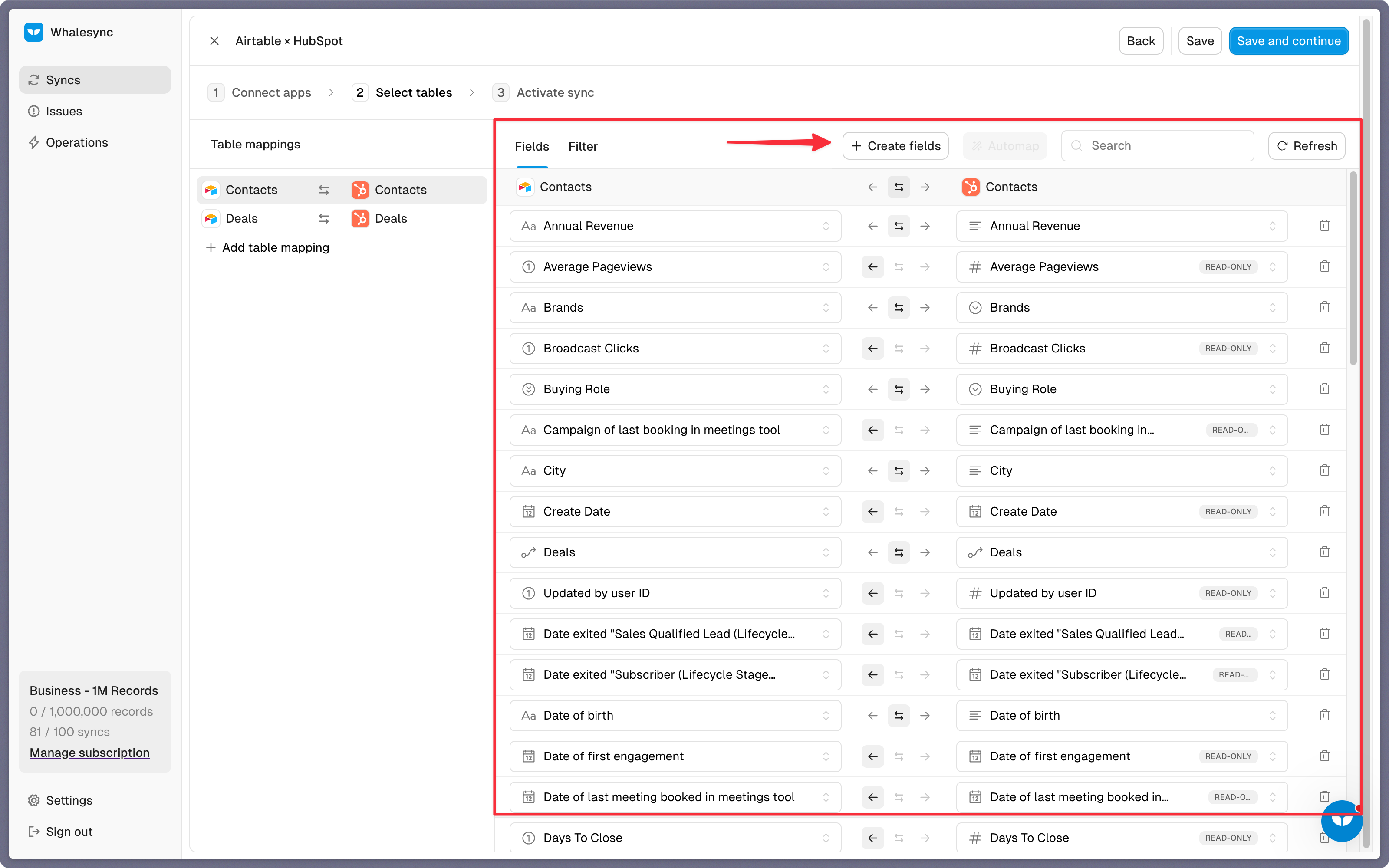Open Airtable Annual Revenue field dropdown
Viewport: 1389px width, 868px height.
click(675, 226)
